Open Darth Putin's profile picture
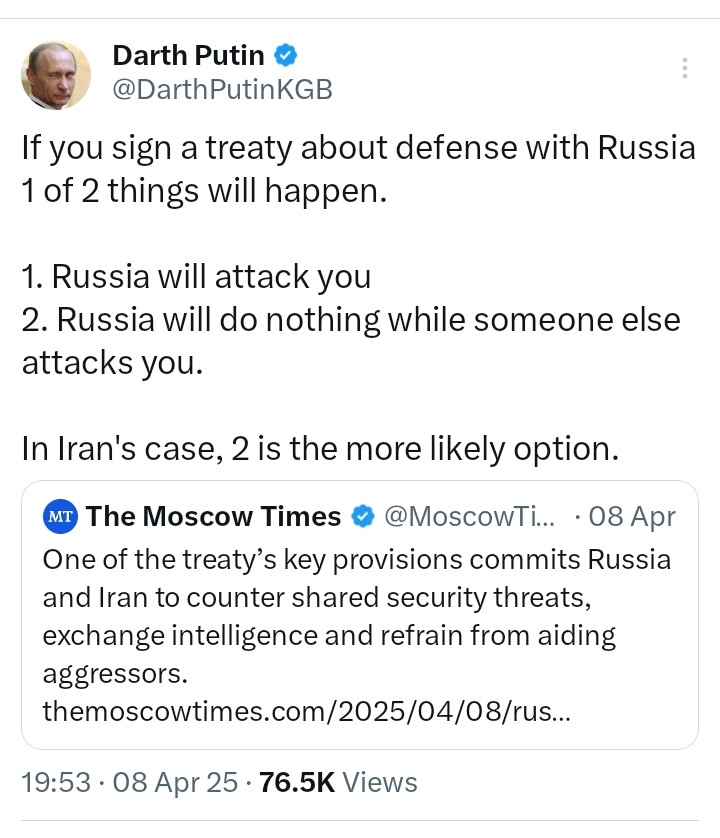This screenshot has height=838, width=720. point(57,75)
